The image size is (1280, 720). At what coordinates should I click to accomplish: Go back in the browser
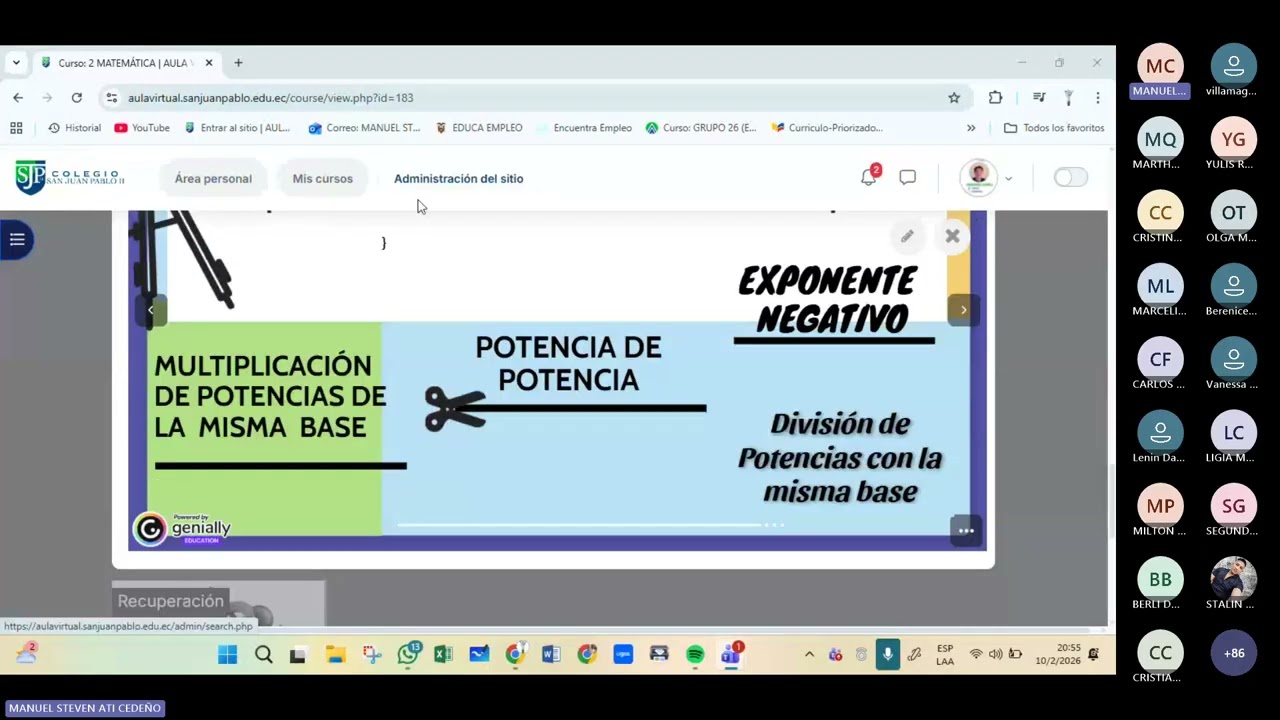(x=18, y=97)
